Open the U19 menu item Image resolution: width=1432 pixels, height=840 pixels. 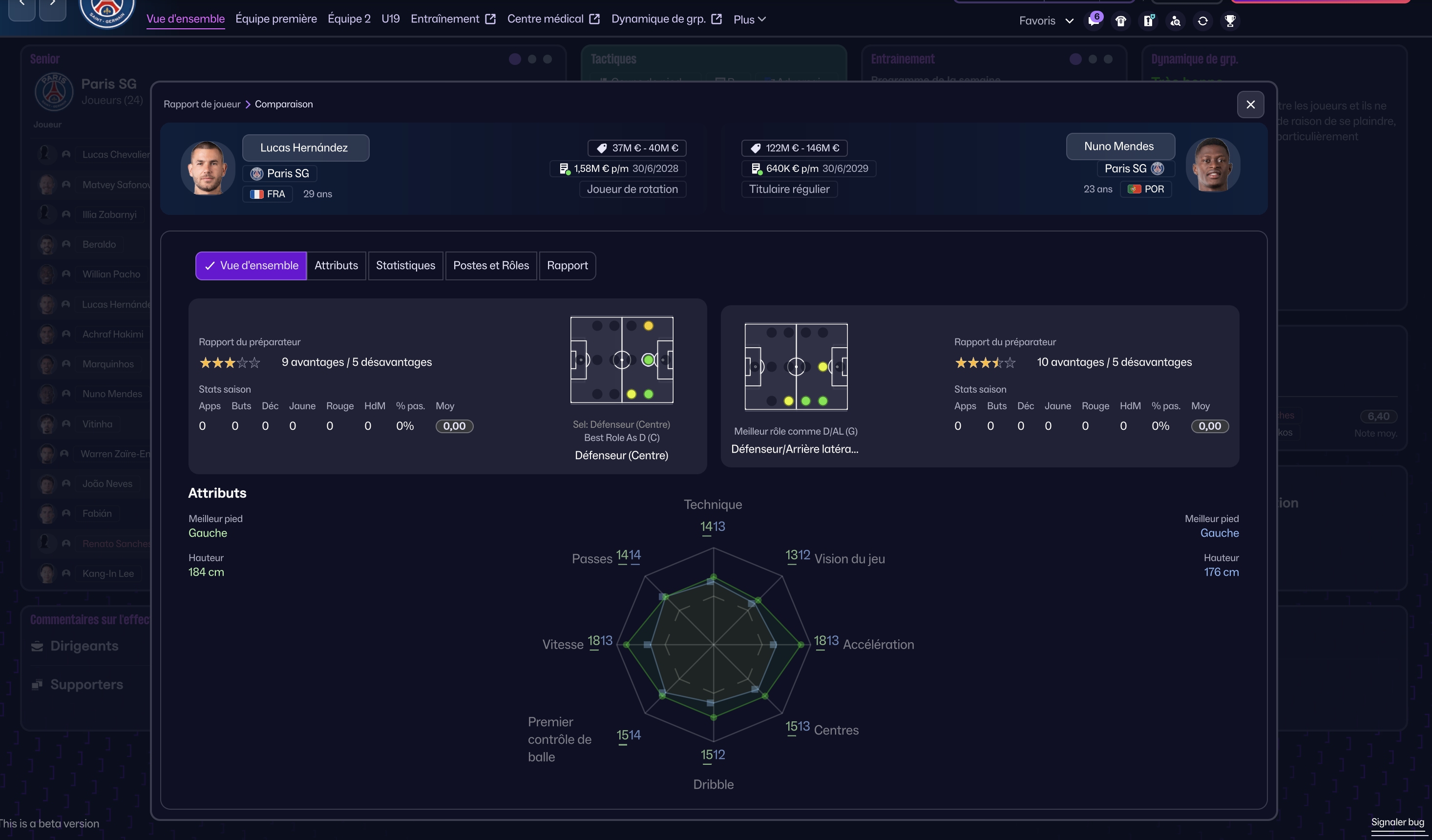click(390, 20)
